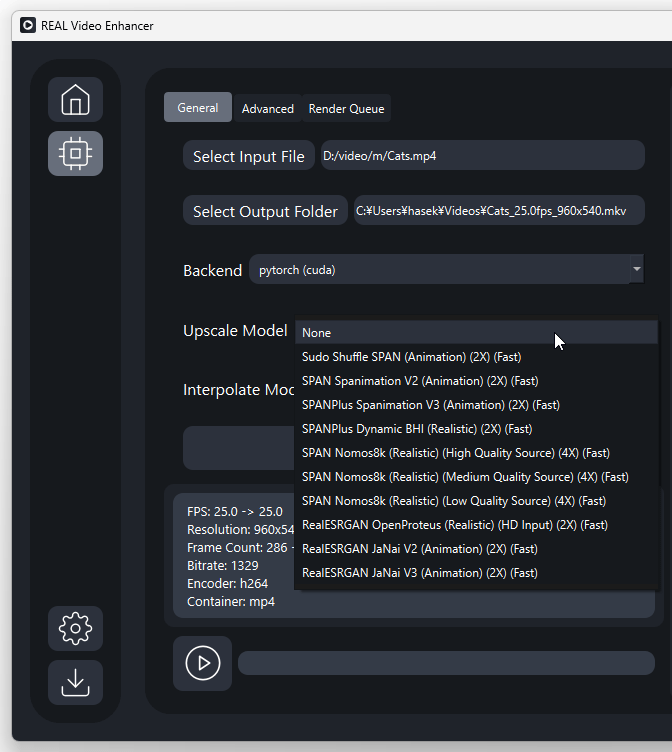
Task: Click the FPS: 25.0 -> 25.0 text
Action: 235,512
